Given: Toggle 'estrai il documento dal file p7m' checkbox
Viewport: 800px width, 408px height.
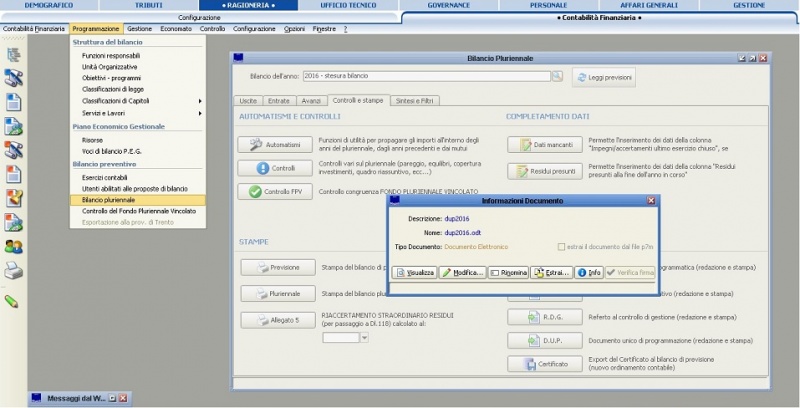Looking at the screenshot, I should pyautogui.click(x=561, y=246).
